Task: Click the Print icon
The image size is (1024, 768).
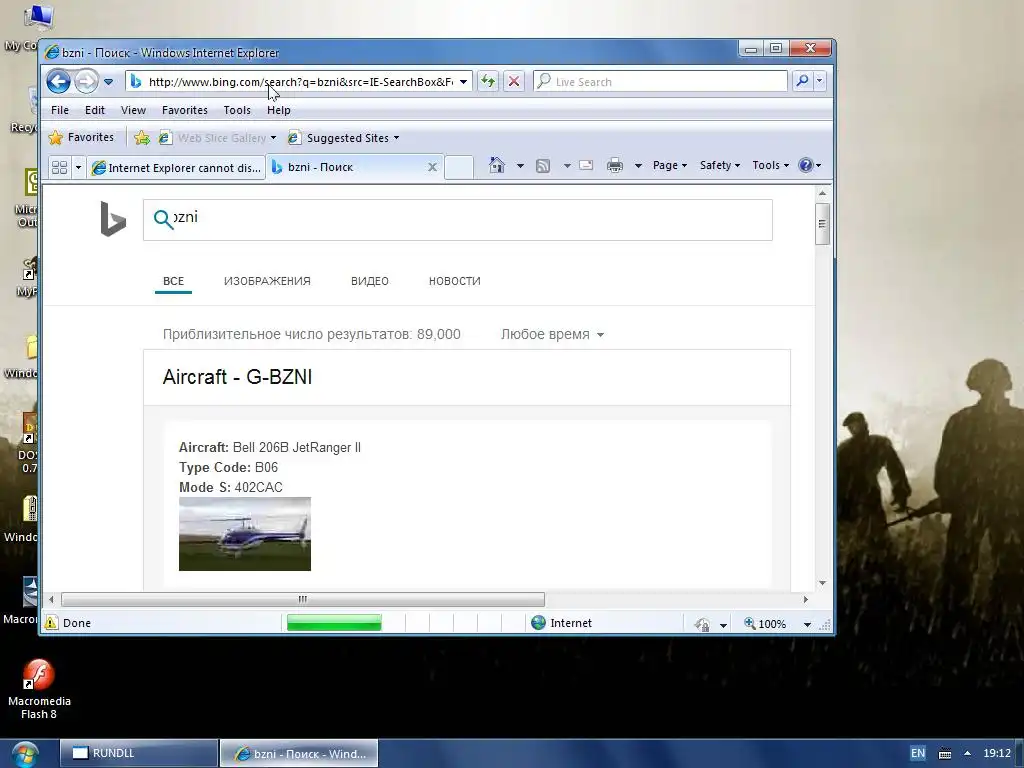Action: pos(615,165)
